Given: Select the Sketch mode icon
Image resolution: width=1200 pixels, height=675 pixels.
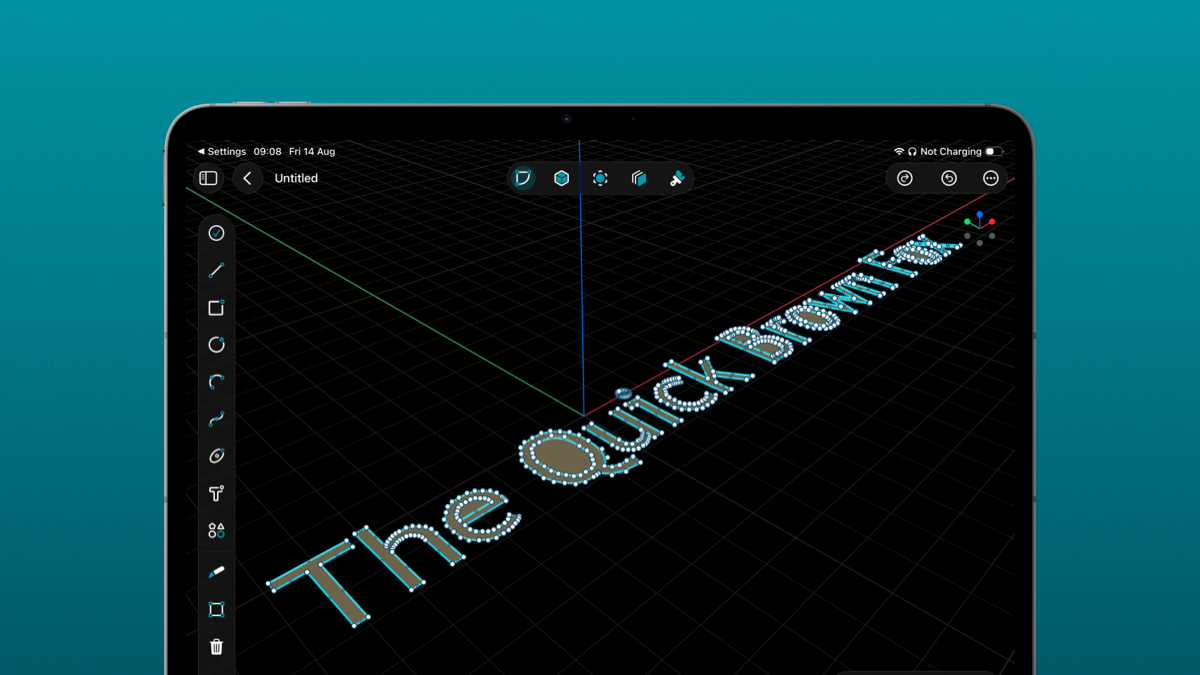Looking at the screenshot, I should (x=523, y=178).
